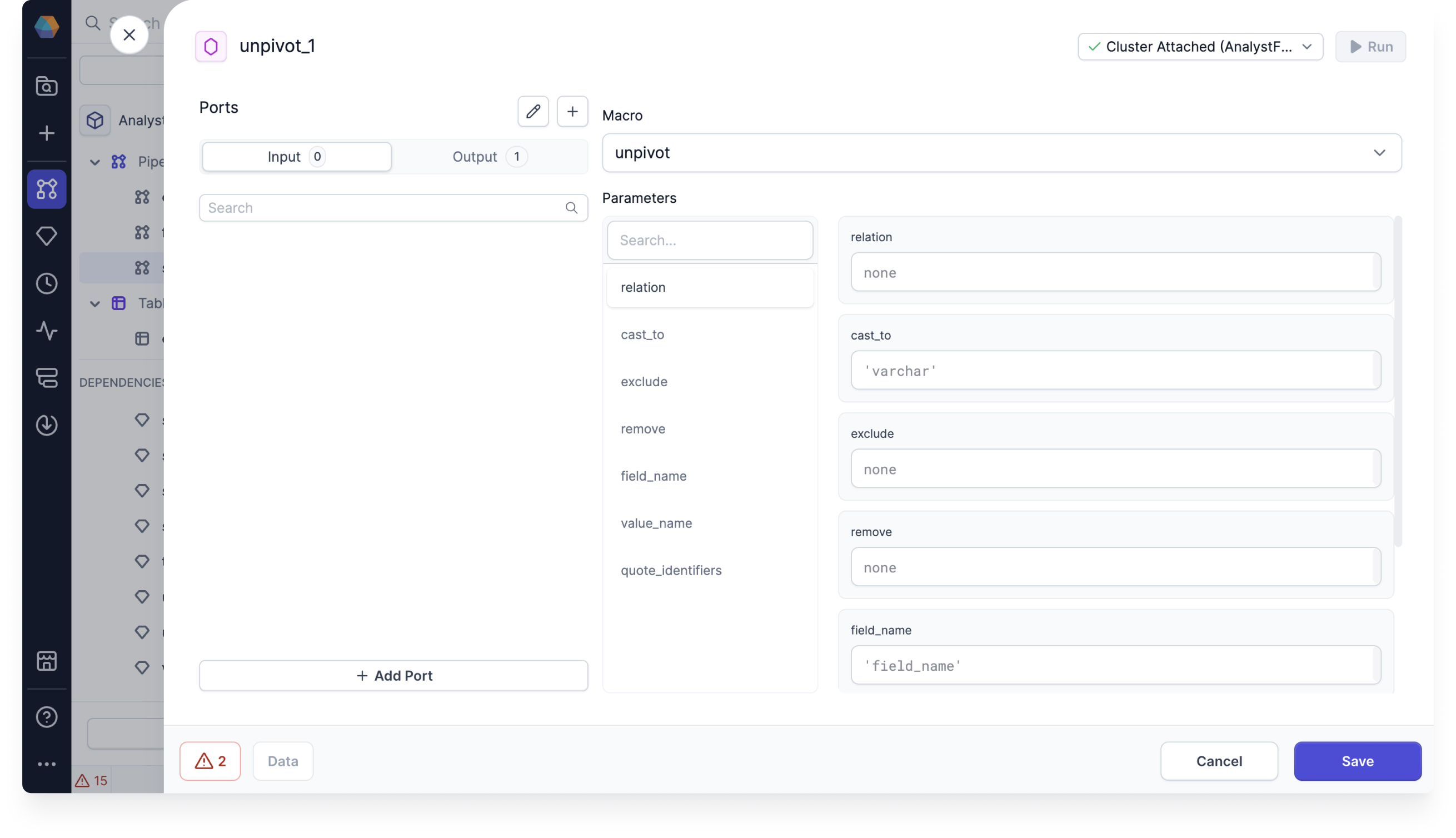This screenshot has width=1456, height=838.
Task: Click the Add Port button
Action: pyautogui.click(x=393, y=675)
